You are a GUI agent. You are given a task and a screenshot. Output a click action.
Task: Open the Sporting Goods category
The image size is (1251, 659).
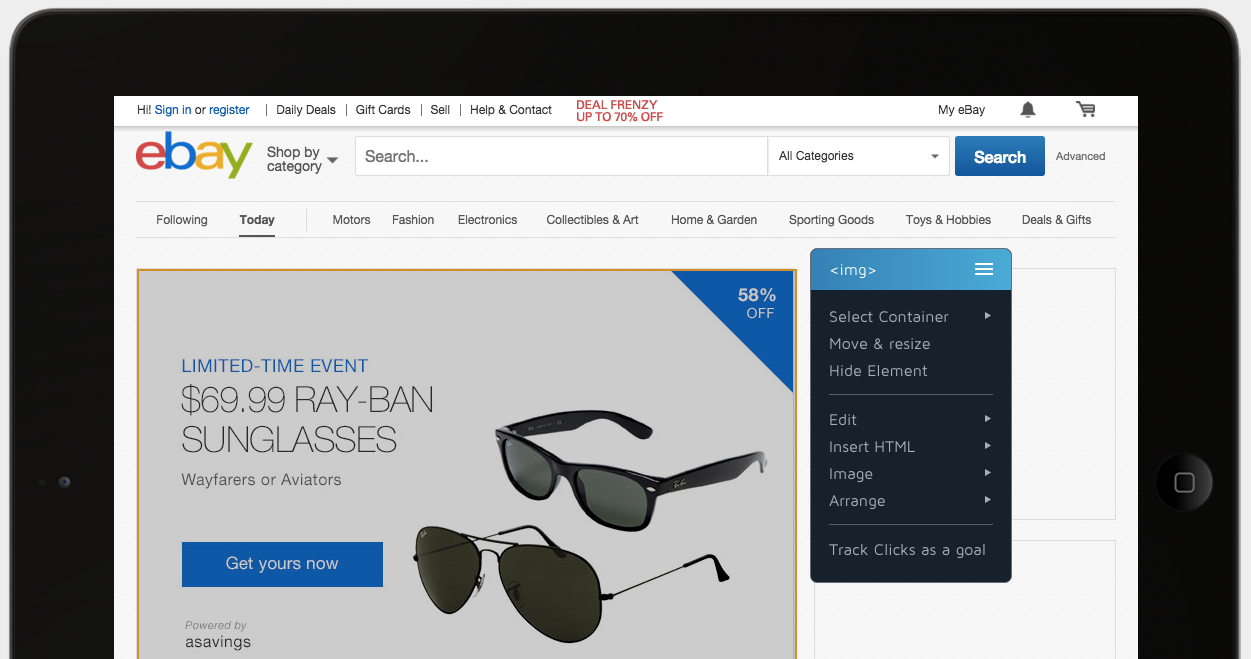831,220
